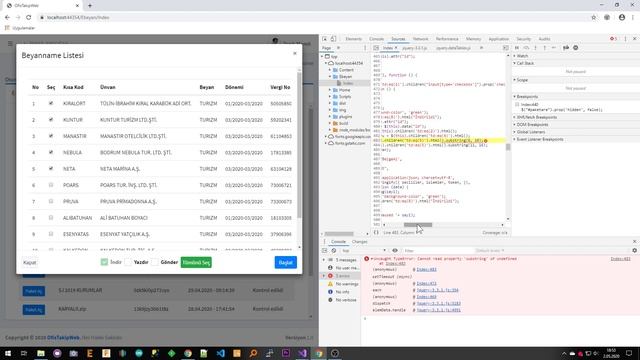Collapse the Ebeyan folder in sources tree
The width and height of the screenshot is (640, 360).
point(330,76)
